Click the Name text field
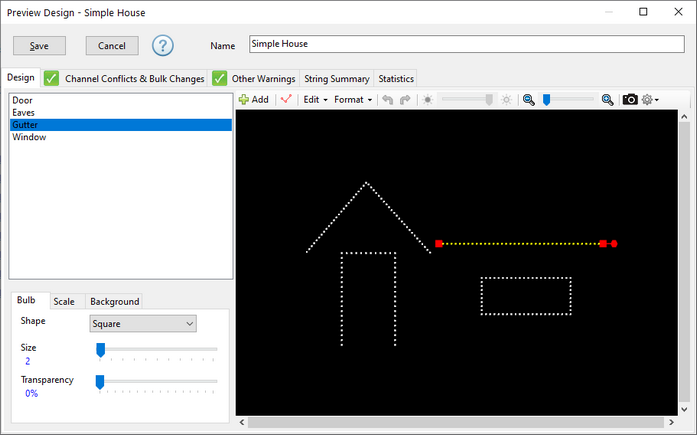This screenshot has width=697, height=435. 466,45
